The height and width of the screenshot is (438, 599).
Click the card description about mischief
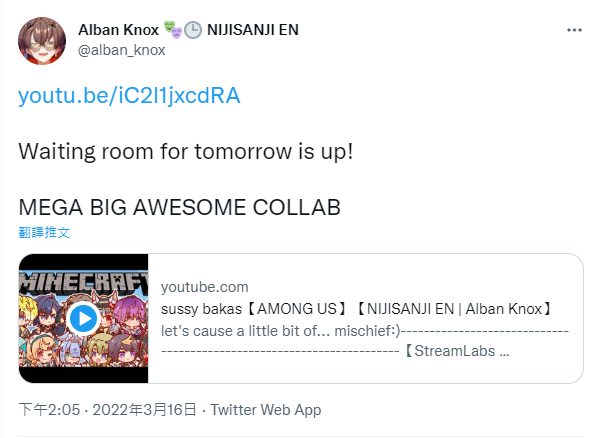point(365,341)
